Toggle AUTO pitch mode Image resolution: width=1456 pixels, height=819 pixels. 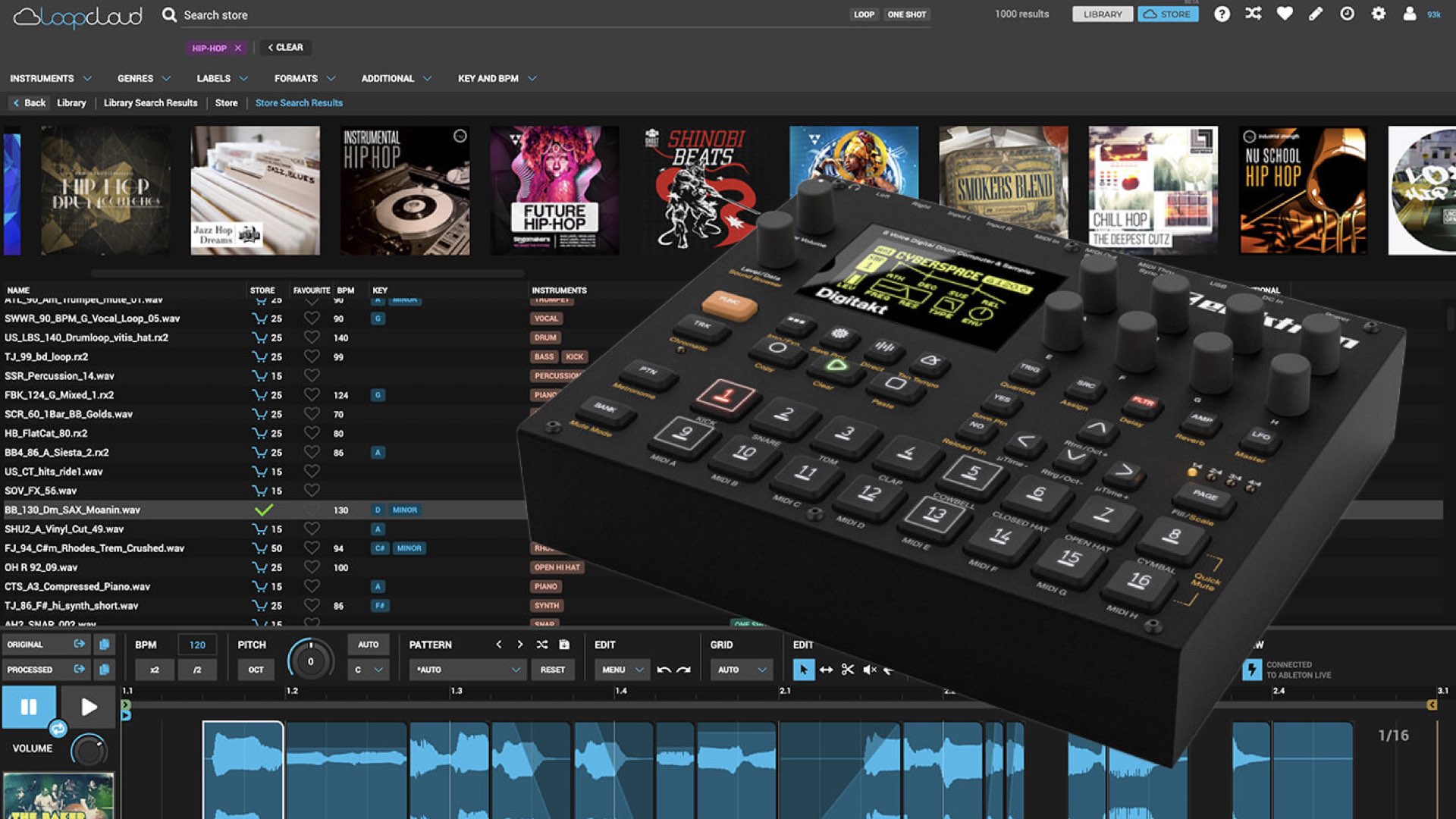coord(369,645)
